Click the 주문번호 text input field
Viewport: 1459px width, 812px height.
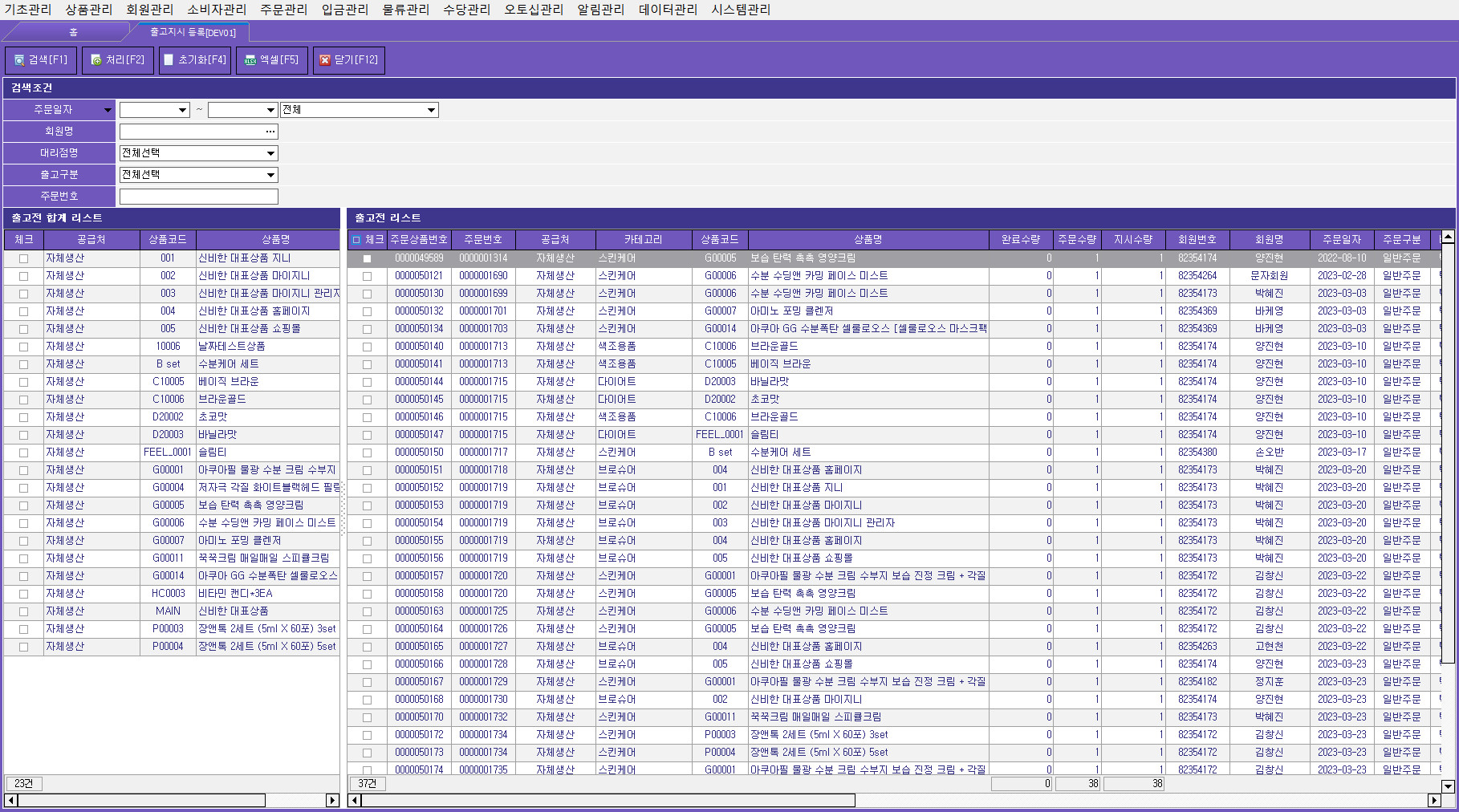(x=199, y=197)
